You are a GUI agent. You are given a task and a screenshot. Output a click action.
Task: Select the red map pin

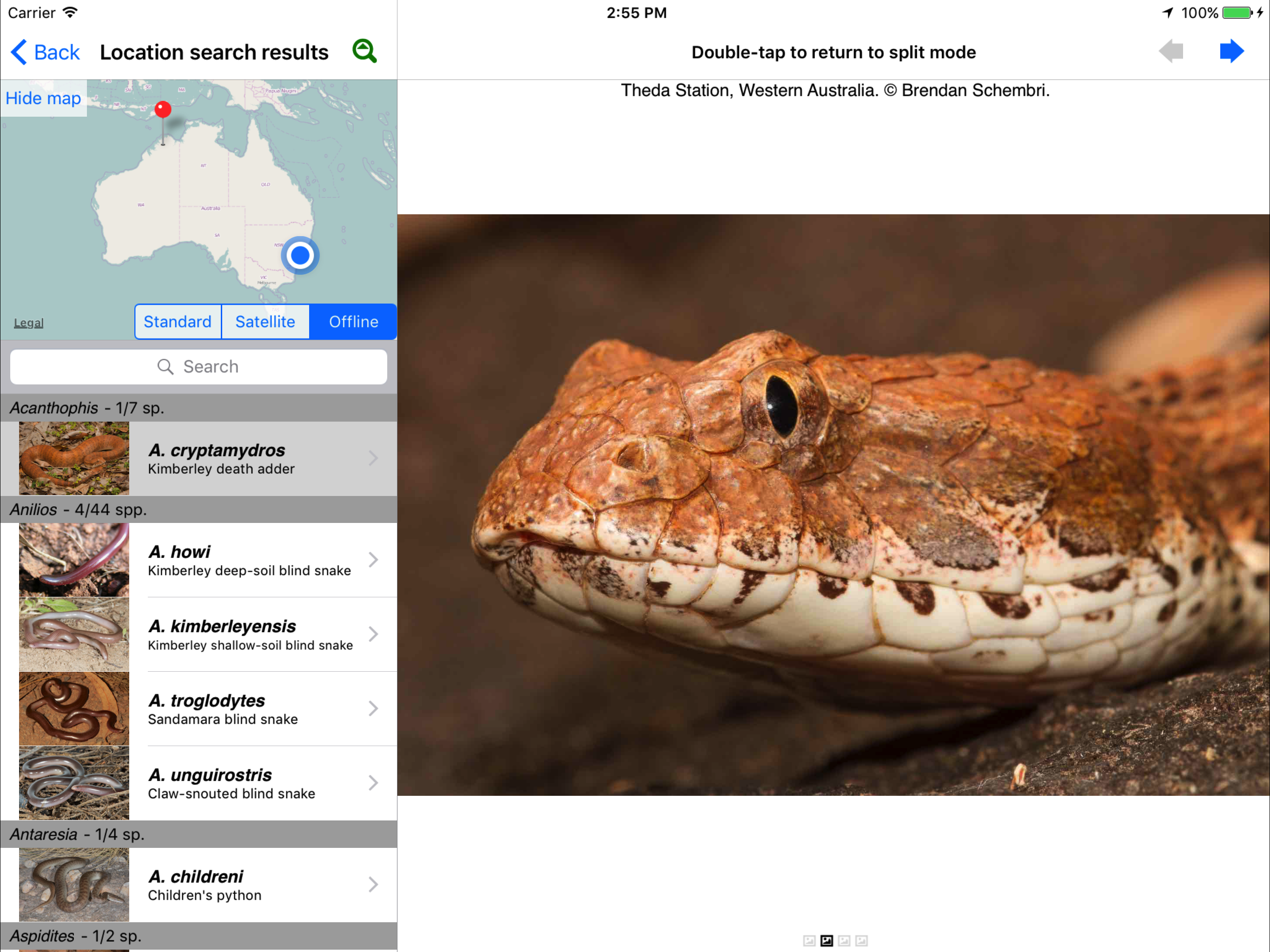[163, 109]
